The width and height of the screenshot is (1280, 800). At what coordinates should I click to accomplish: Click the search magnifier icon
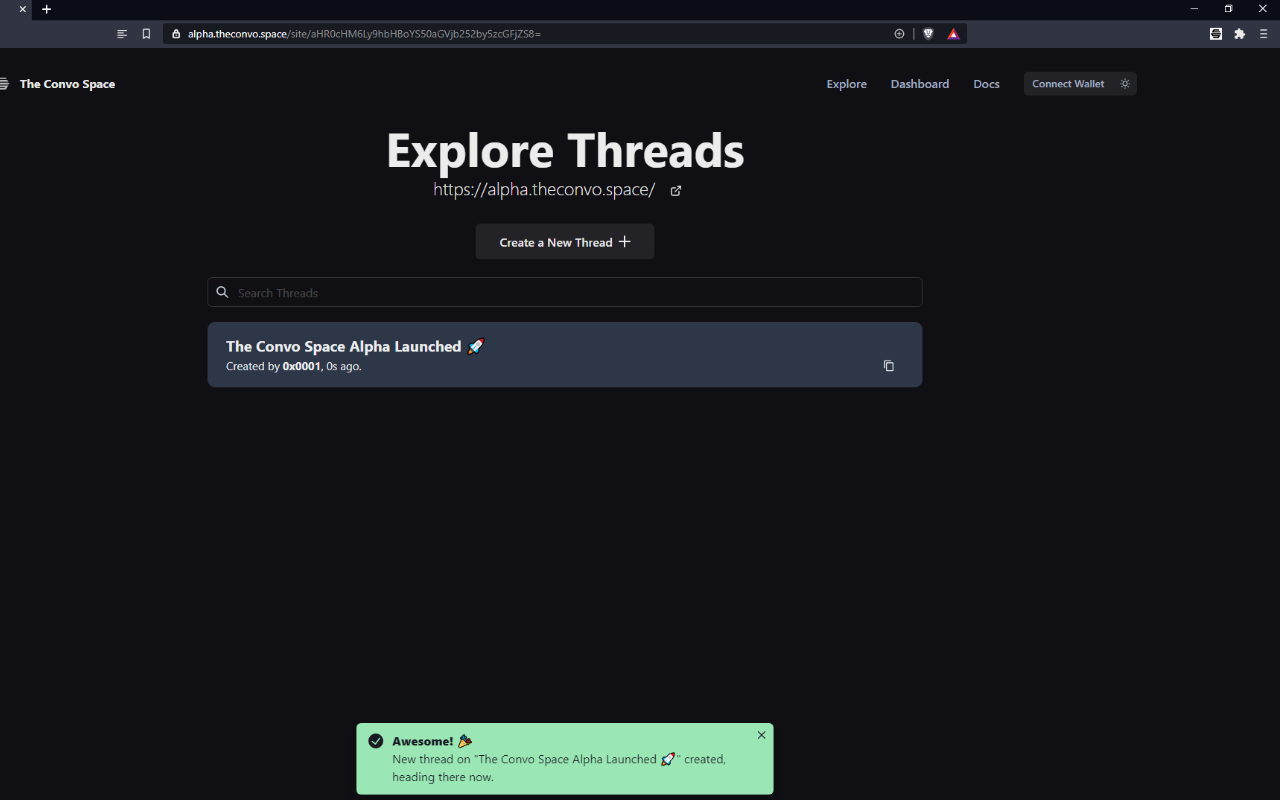223,292
